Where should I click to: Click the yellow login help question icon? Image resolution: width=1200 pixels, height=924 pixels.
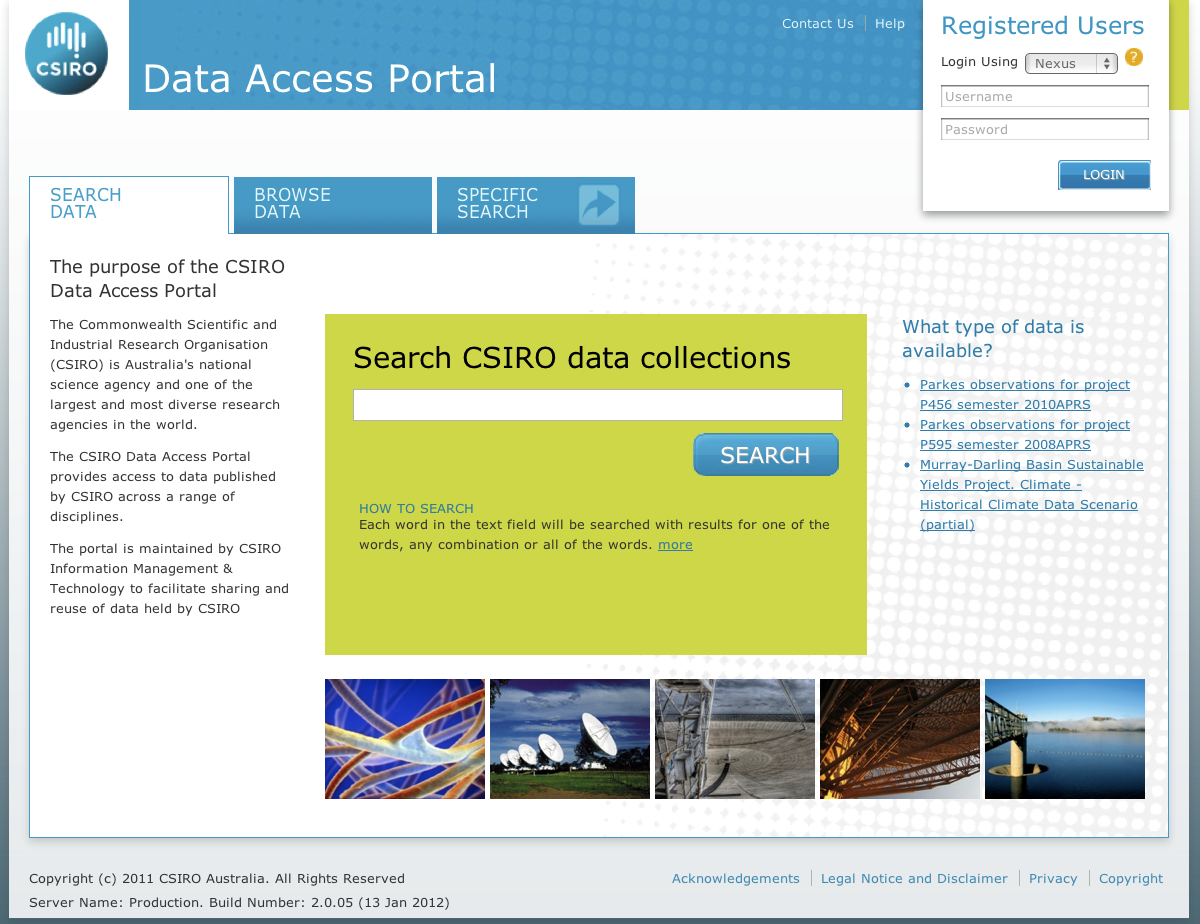pyautogui.click(x=1133, y=57)
